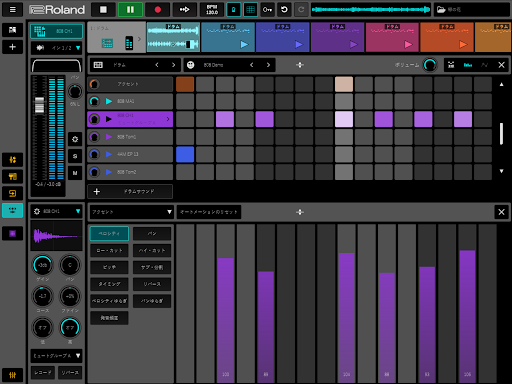Click the randomize pattern icon

451,65
